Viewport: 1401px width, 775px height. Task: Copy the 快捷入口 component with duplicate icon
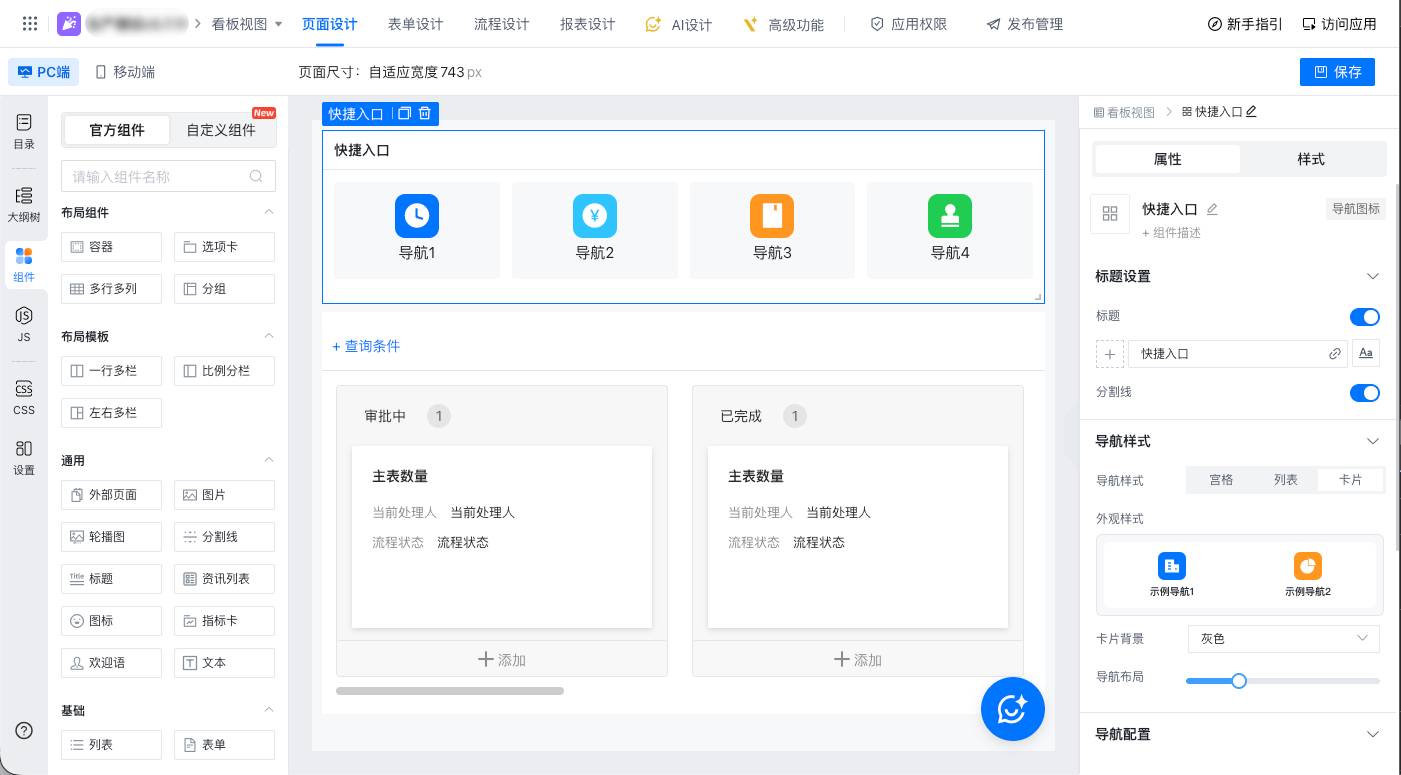pyautogui.click(x=404, y=114)
